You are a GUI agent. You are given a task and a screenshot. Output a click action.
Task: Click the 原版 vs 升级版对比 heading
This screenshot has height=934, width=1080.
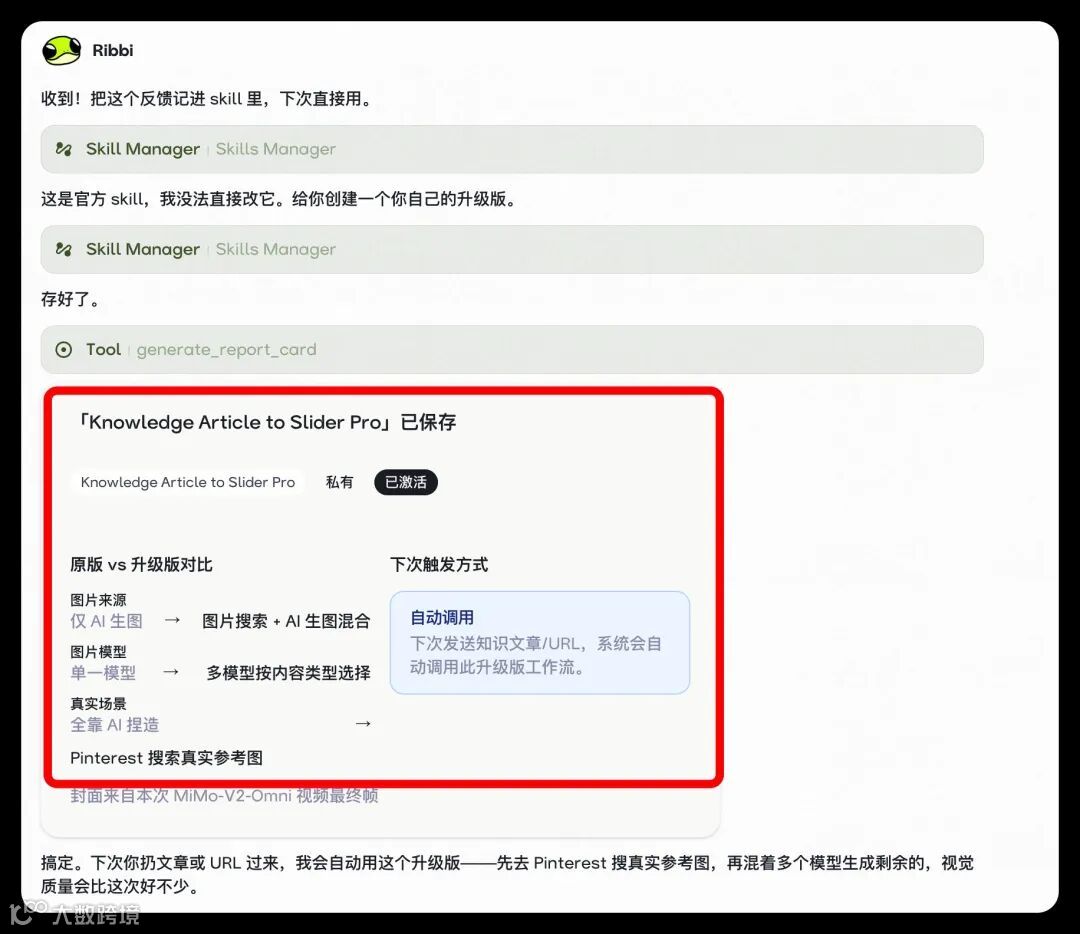141,565
